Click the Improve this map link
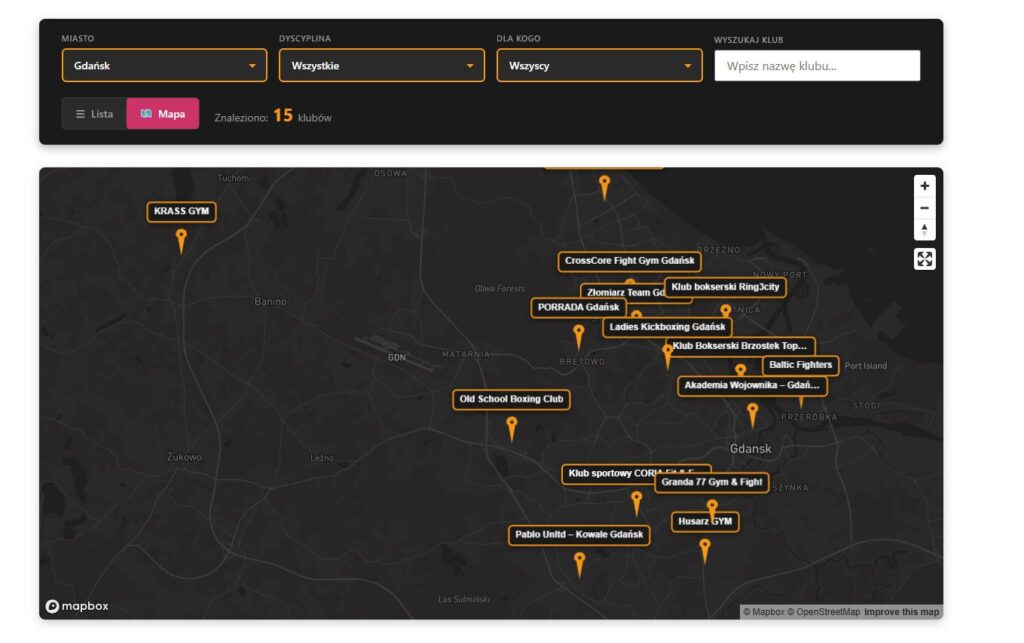This screenshot has width=1024, height=643. point(901,612)
